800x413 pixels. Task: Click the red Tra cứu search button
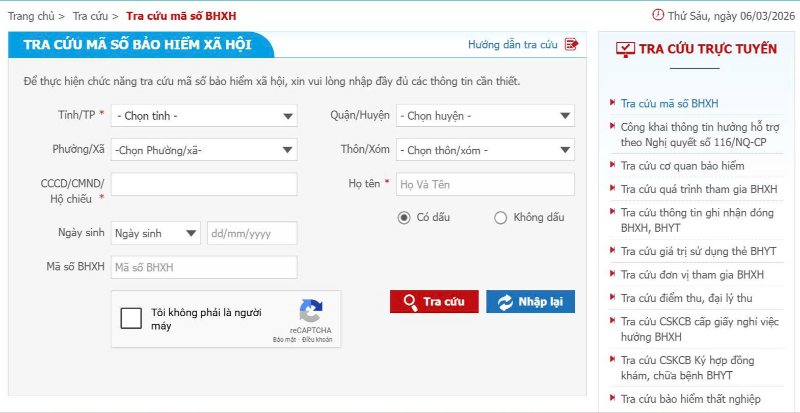coord(434,302)
